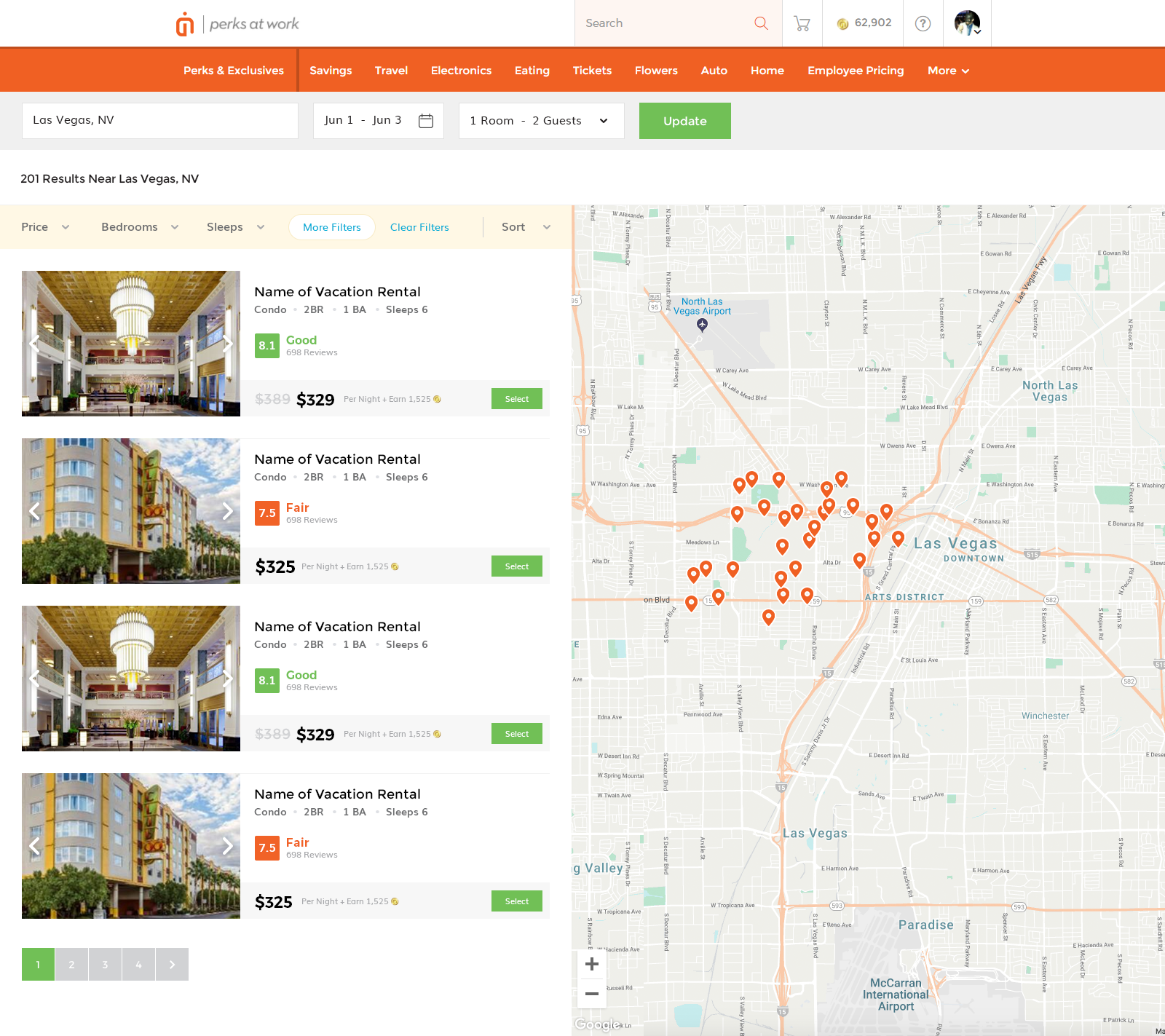The image size is (1165, 1036).
Task: Expand the Price filter dropdown
Action: coord(45,227)
